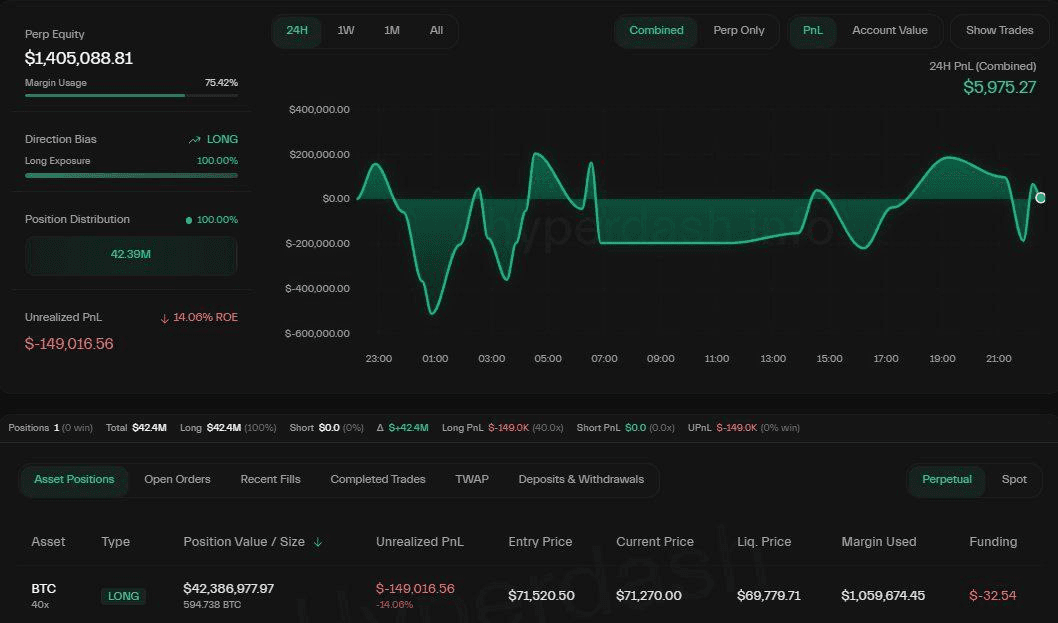Switch to Combined view

656,31
